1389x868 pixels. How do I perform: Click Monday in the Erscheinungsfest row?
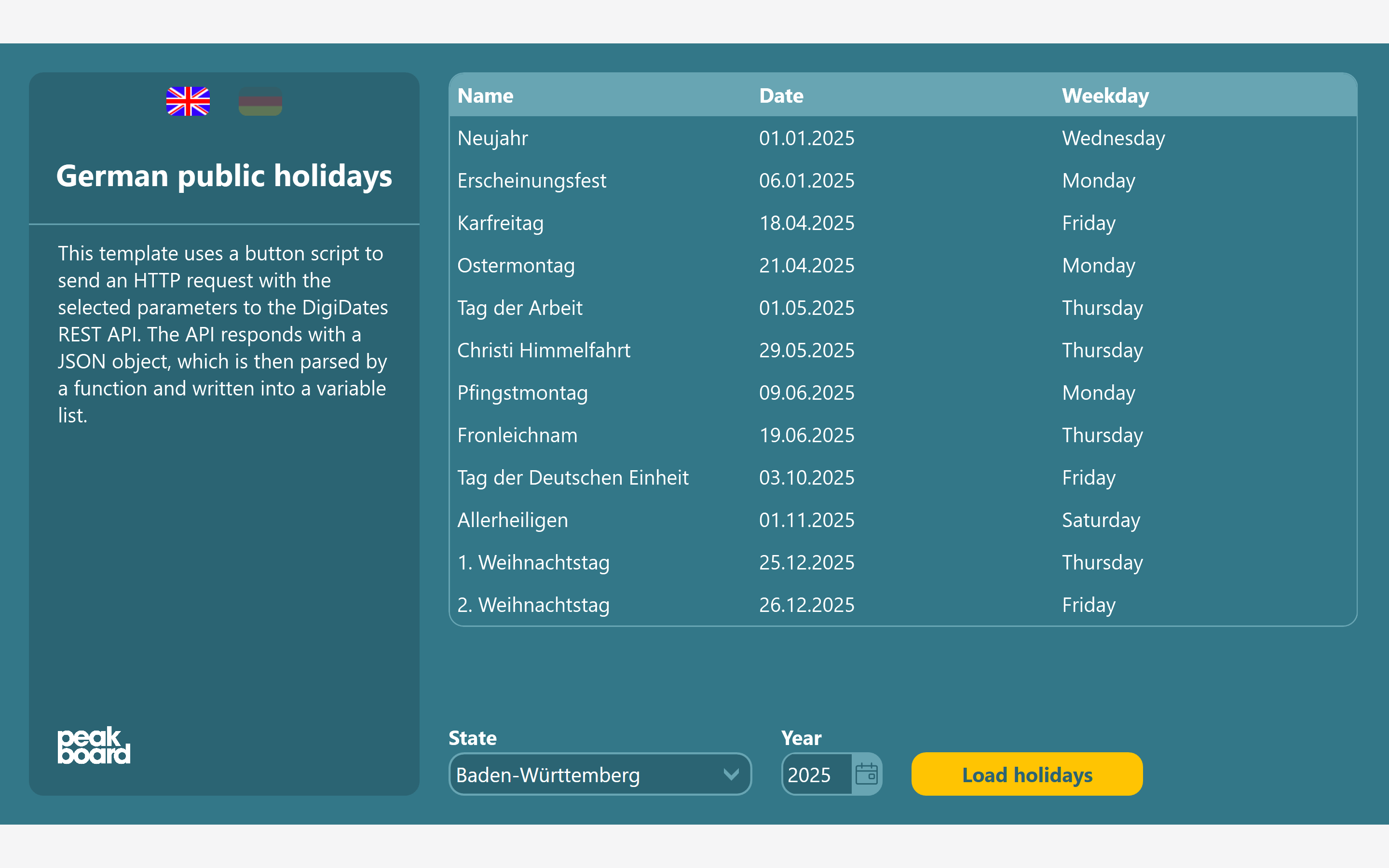[x=1098, y=181]
